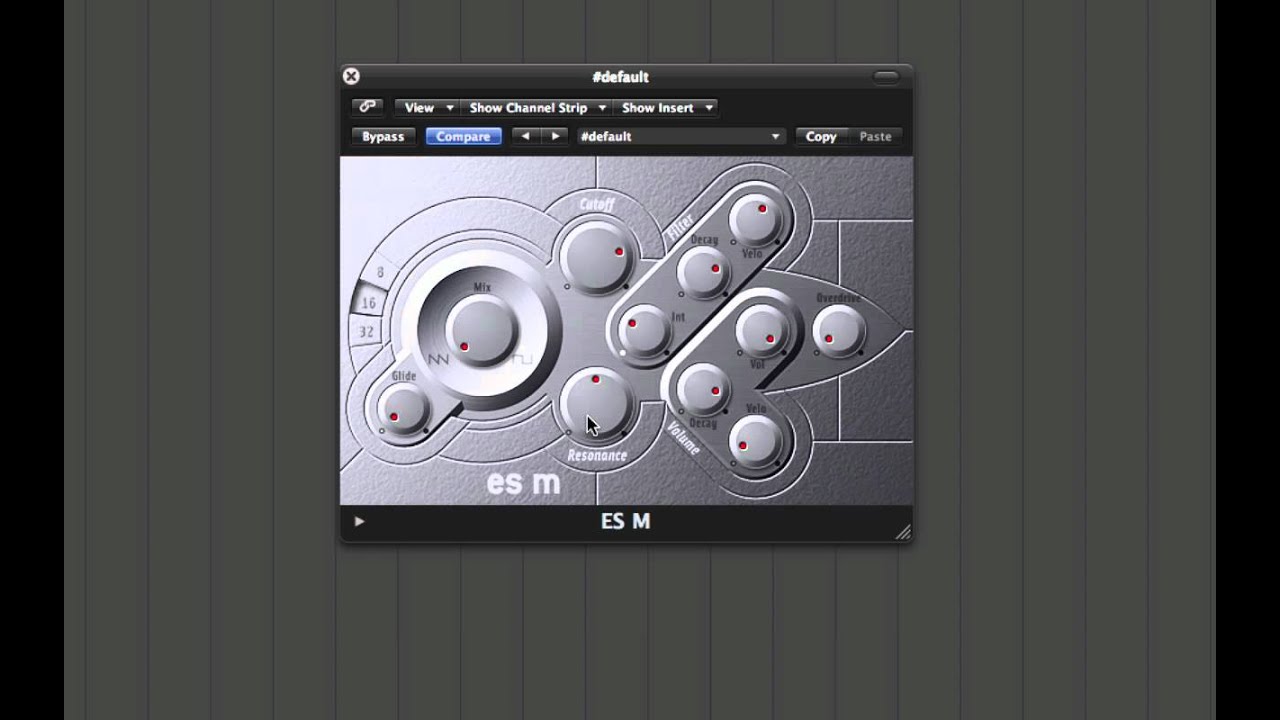Viewport: 1280px width, 720px height.
Task: Open the #default preset dropdown
Action: click(680, 136)
